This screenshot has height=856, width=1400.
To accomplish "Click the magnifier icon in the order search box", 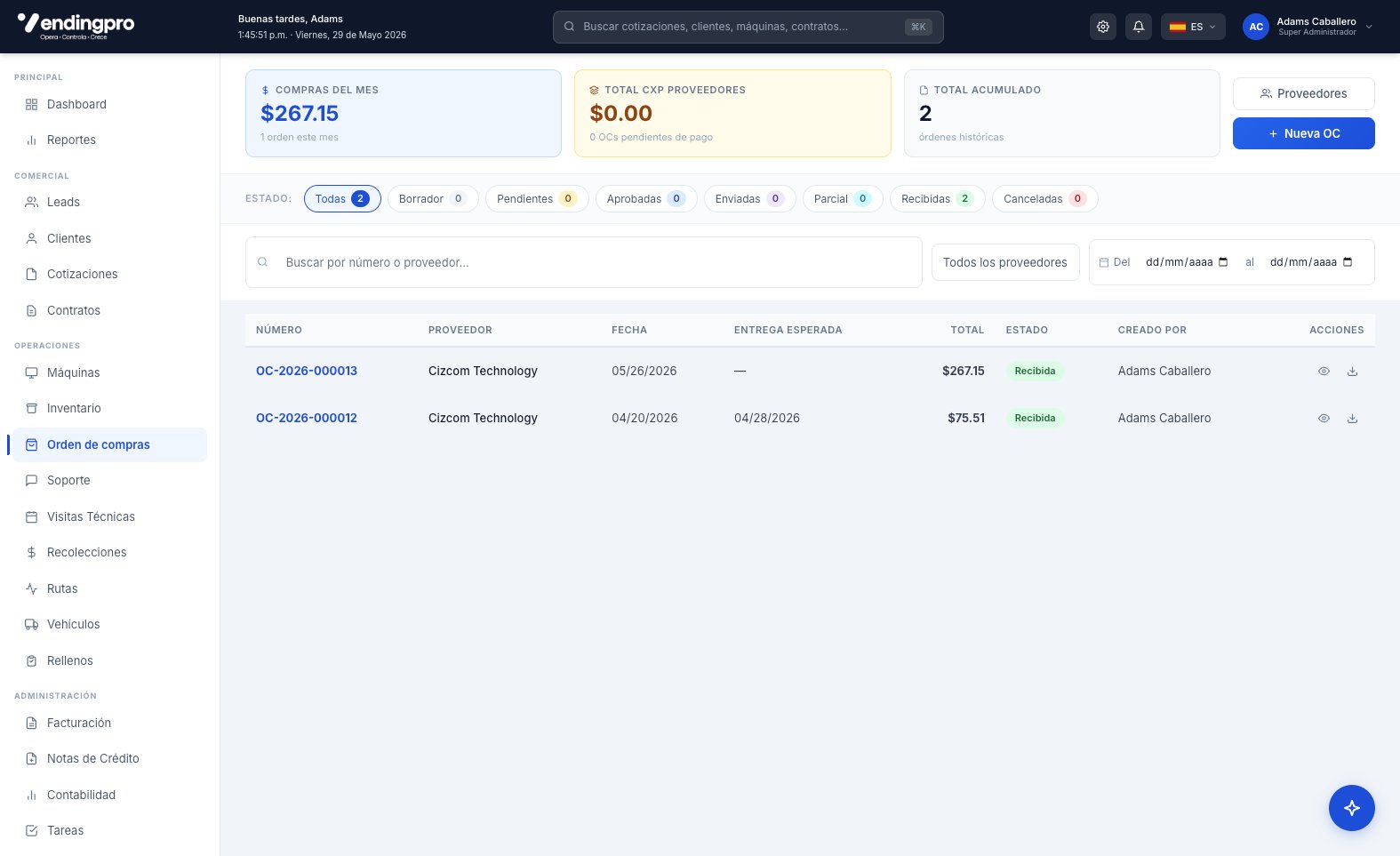I will pos(262,262).
